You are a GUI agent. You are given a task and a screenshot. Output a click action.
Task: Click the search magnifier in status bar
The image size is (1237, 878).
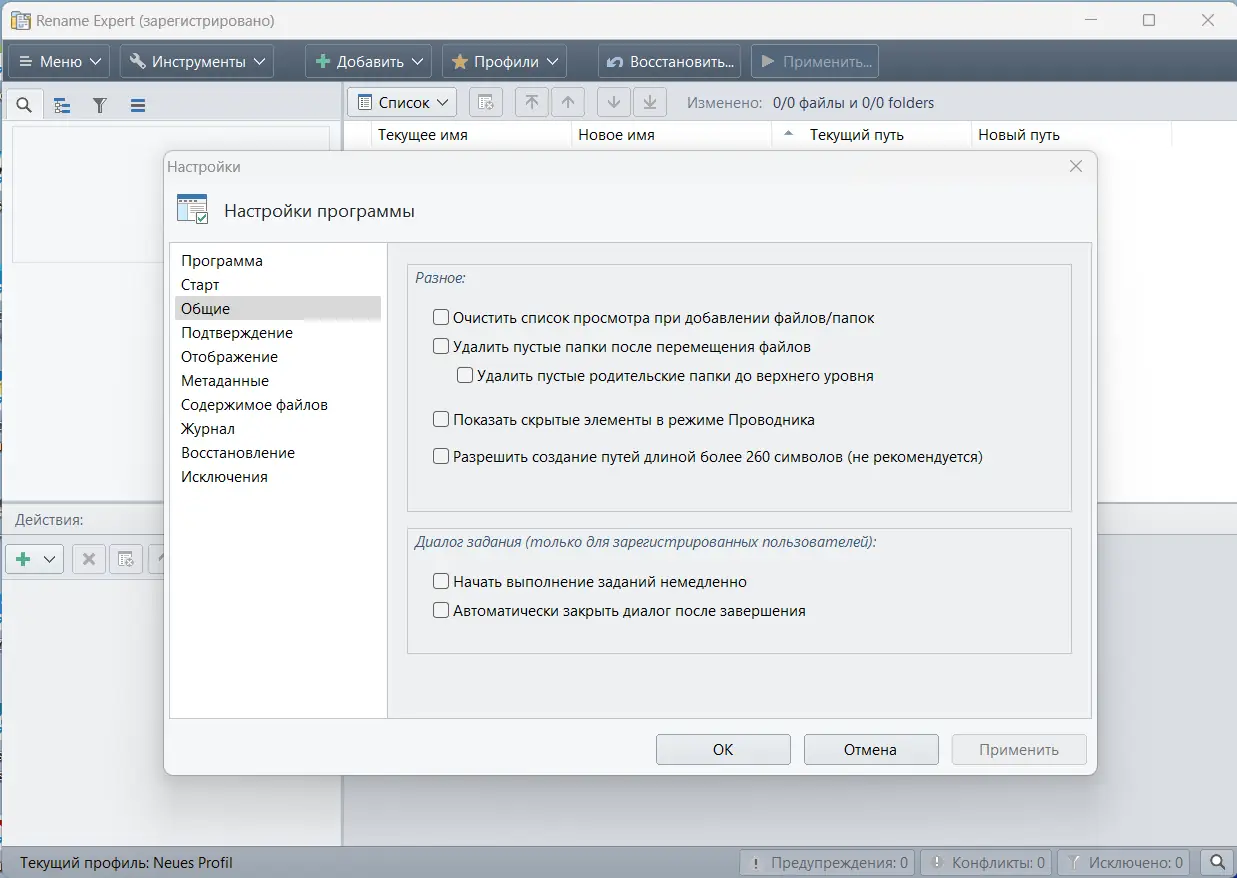click(x=1216, y=862)
